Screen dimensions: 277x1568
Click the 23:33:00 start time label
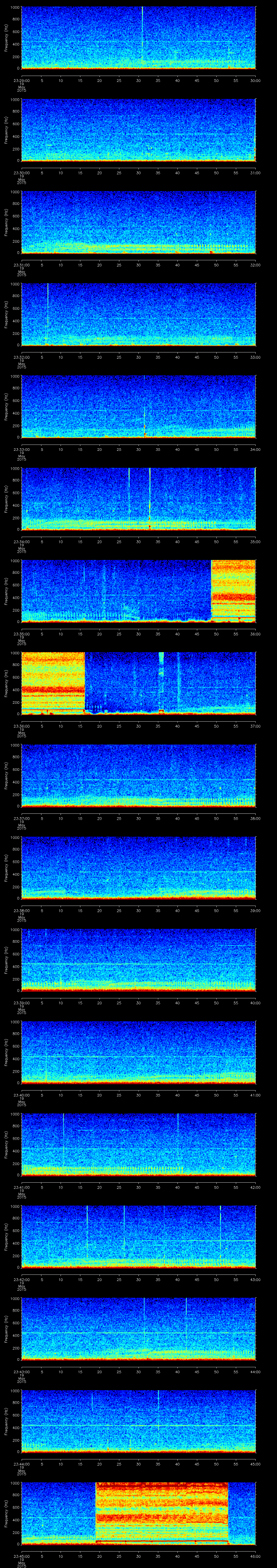(21, 449)
